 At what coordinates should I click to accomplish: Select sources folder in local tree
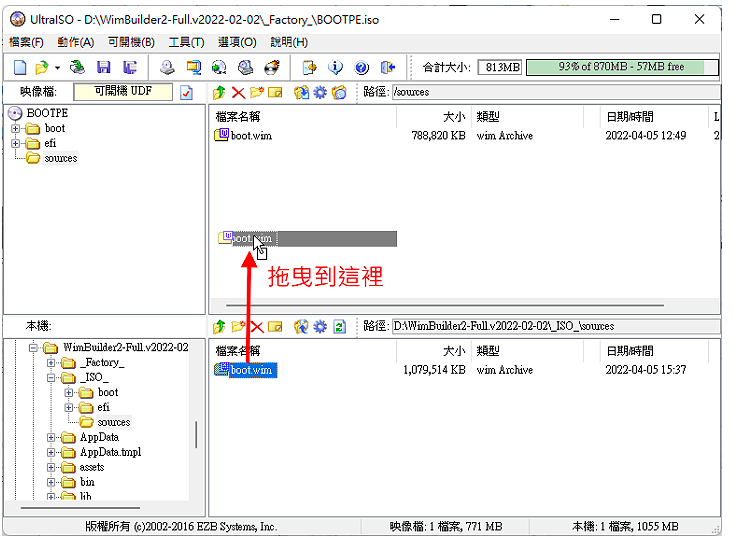(x=114, y=422)
